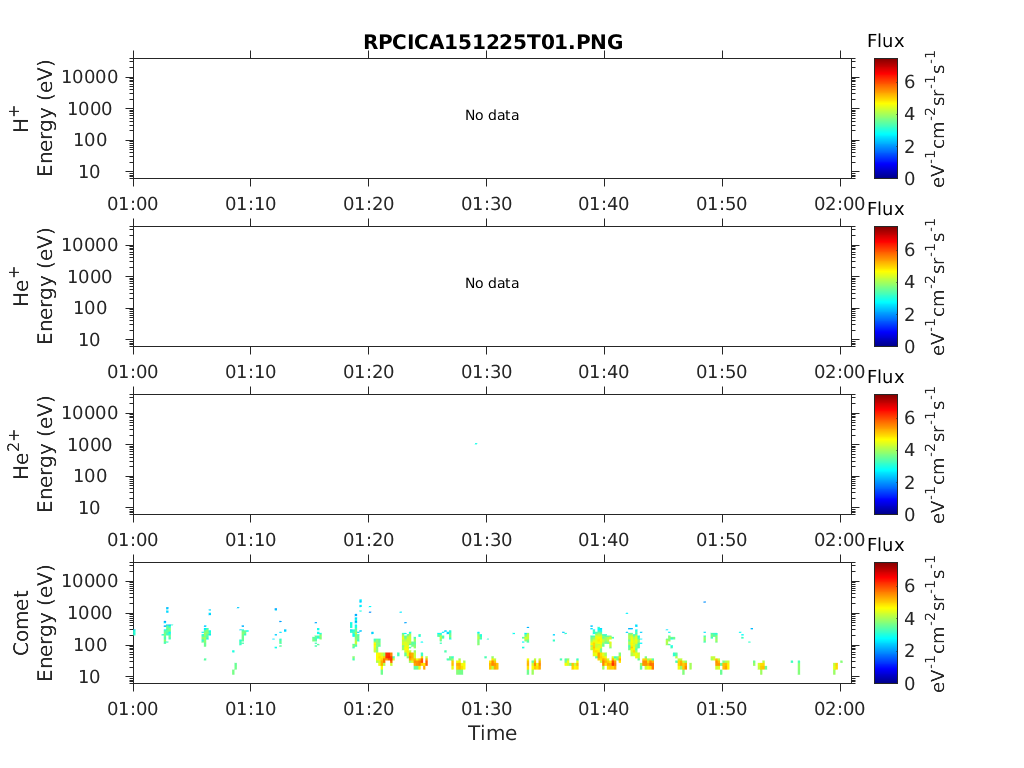The height and width of the screenshot is (768, 1024).
Task: Click the H+ colorbar units label eV-1cm-2sr-1s-1
Action: point(936,120)
